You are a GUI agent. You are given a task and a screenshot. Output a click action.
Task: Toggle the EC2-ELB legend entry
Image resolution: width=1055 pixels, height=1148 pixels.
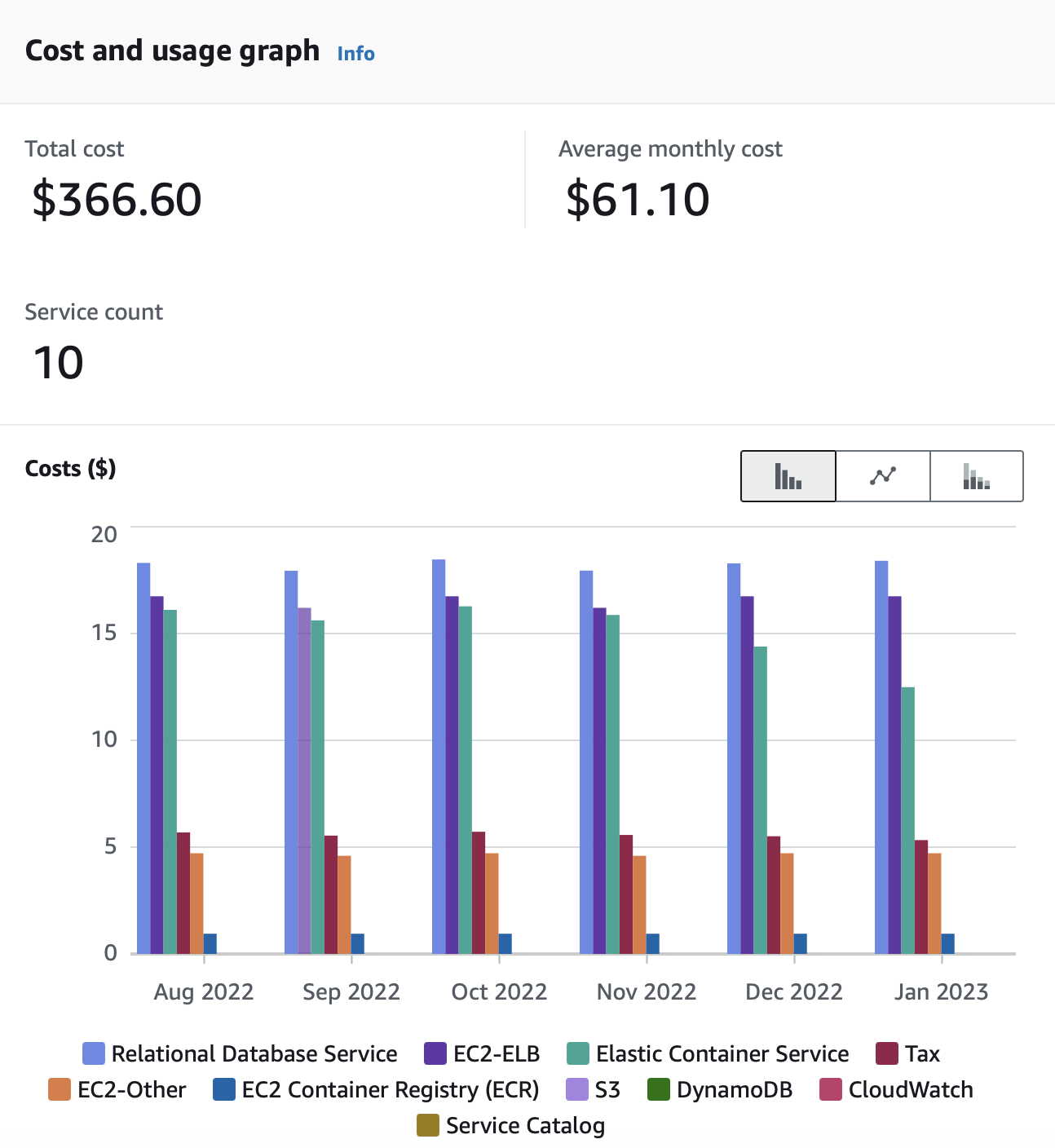tap(482, 1053)
